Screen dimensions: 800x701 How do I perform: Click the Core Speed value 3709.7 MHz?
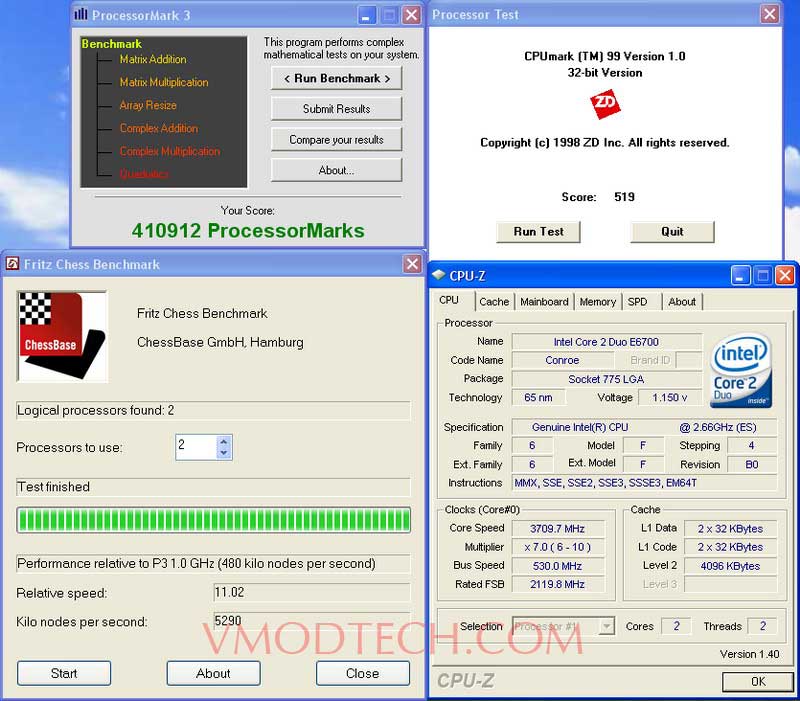point(558,529)
